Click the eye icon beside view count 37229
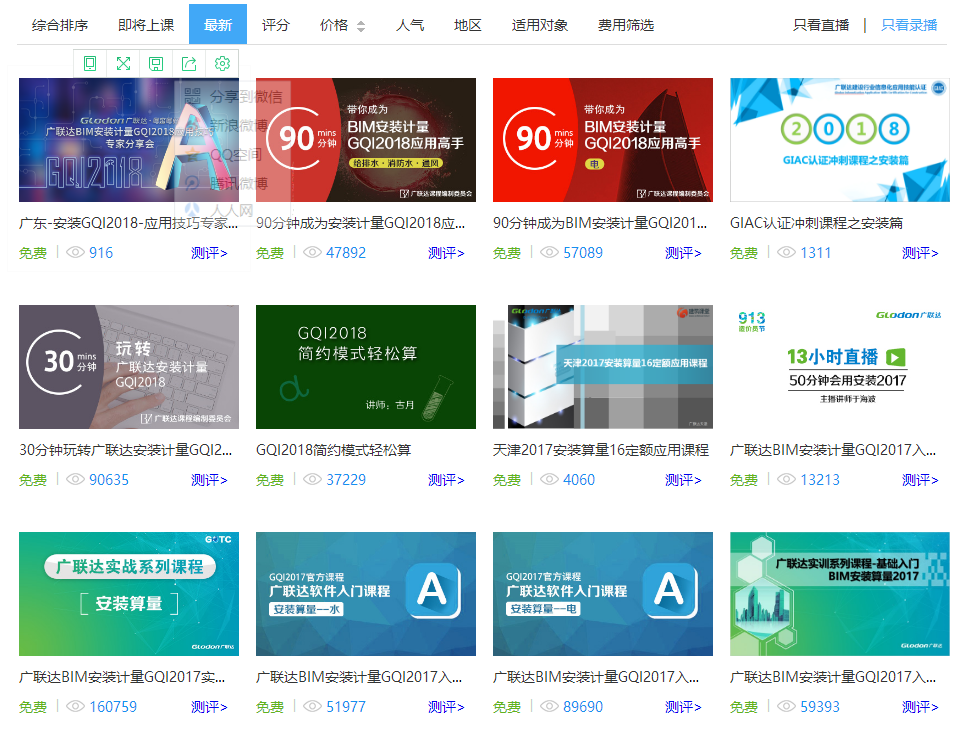Viewport: 971px width, 747px height. pos(312,479)
